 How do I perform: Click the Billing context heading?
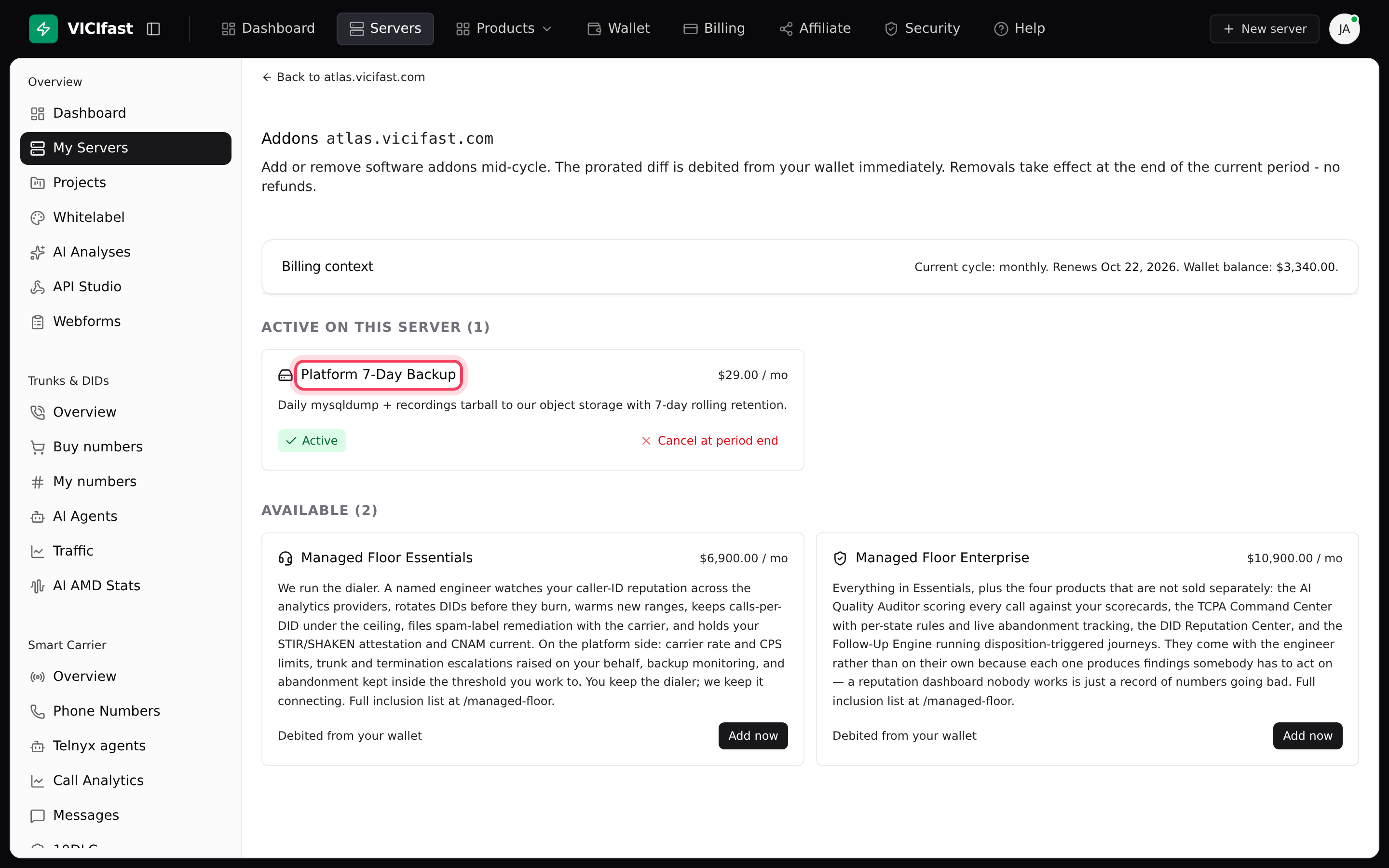coord(327,266)
